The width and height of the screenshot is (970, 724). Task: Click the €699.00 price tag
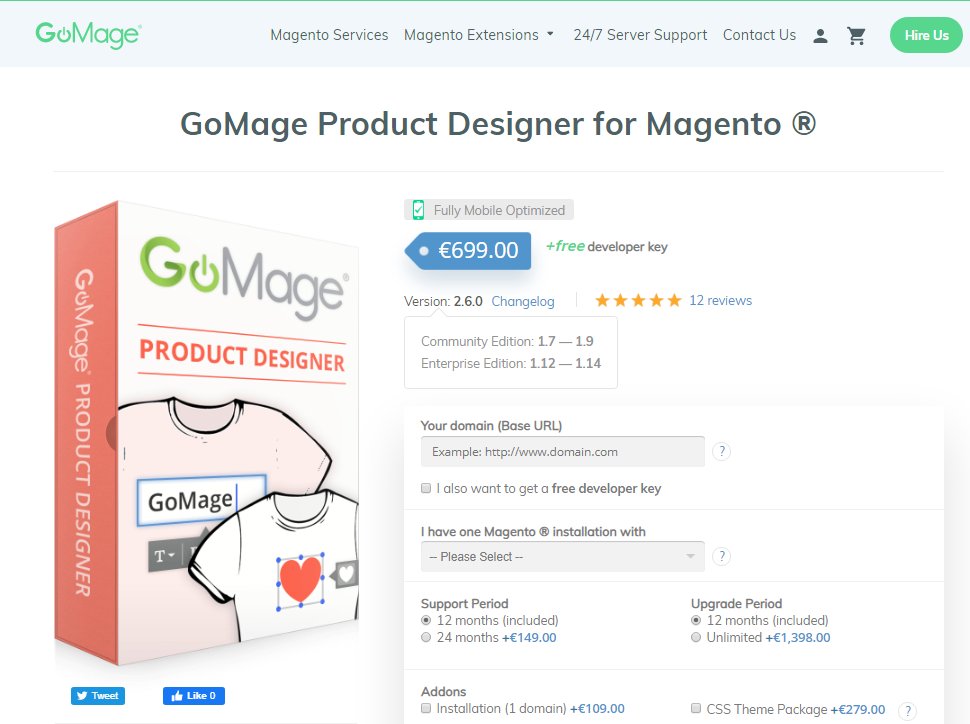(468, 251)
